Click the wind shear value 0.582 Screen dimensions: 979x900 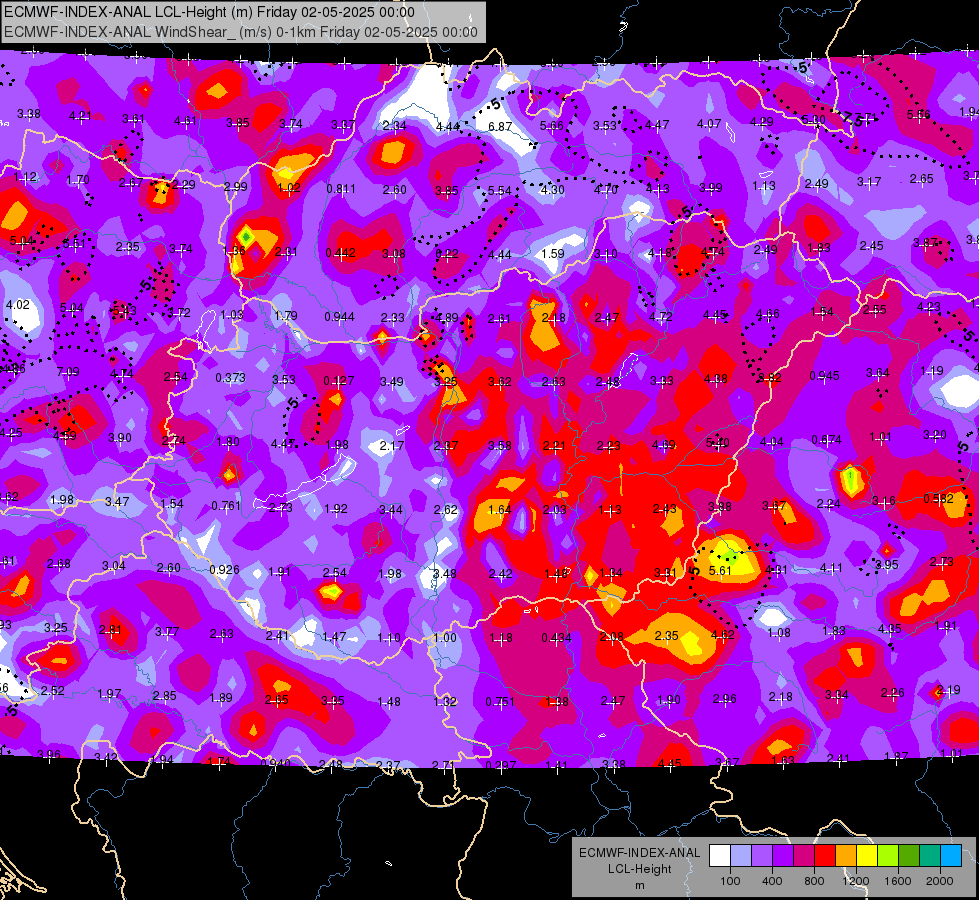click(938, 499)
